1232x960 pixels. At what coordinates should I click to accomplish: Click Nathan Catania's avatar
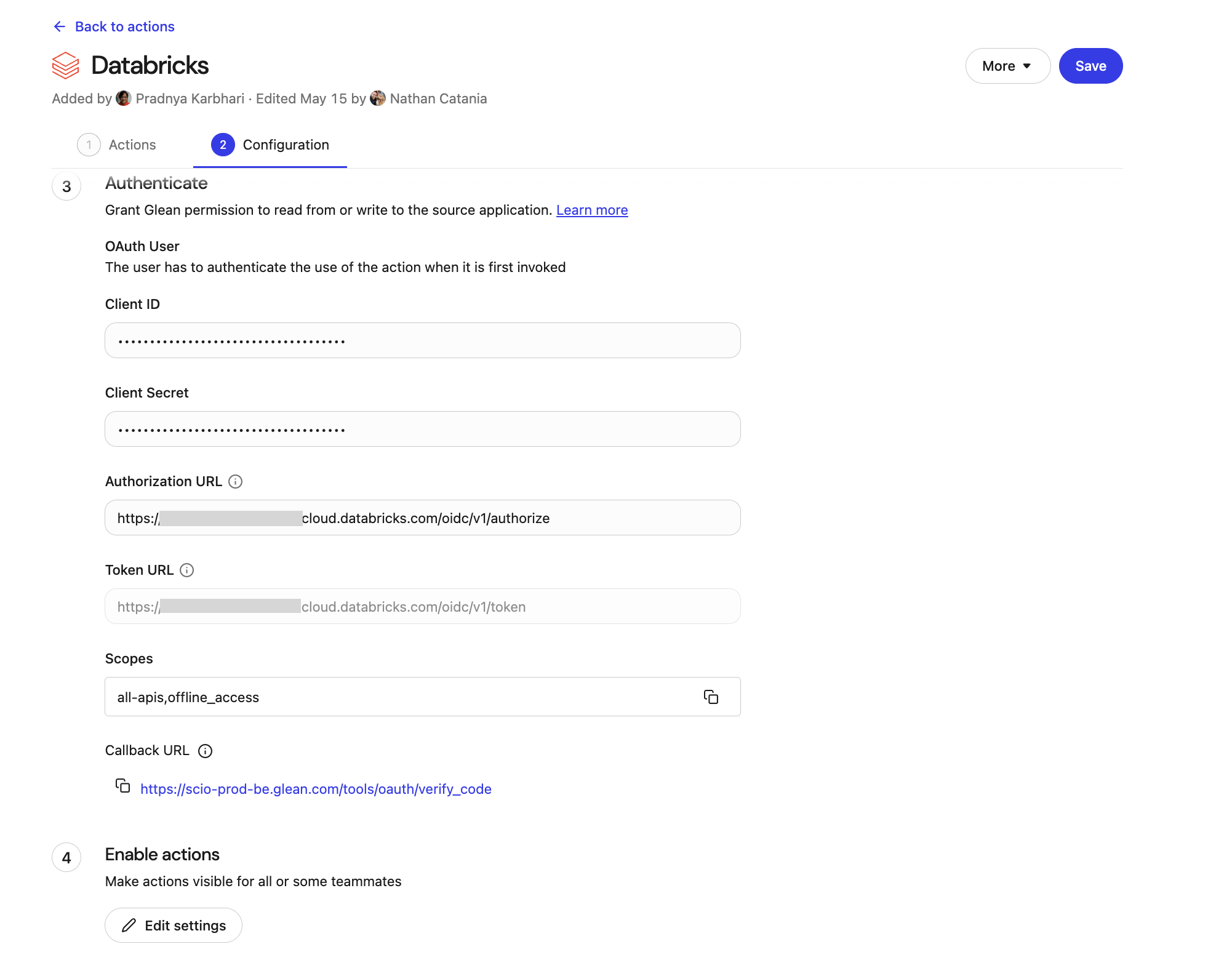[378, 98]
